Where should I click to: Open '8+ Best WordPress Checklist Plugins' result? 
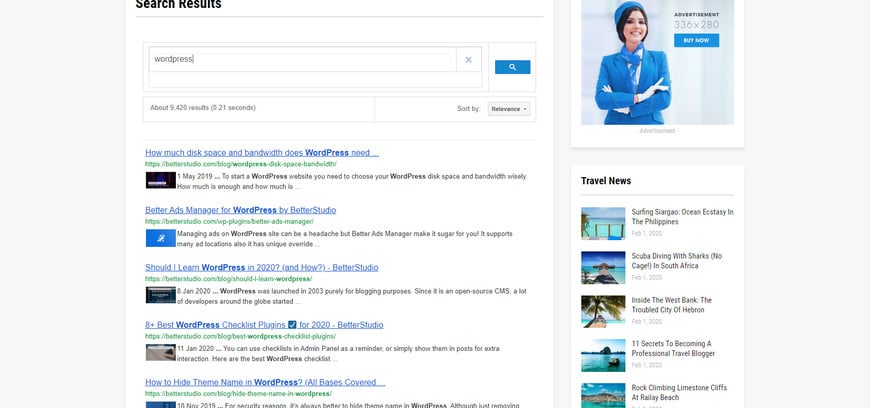(x=264, y=325)
